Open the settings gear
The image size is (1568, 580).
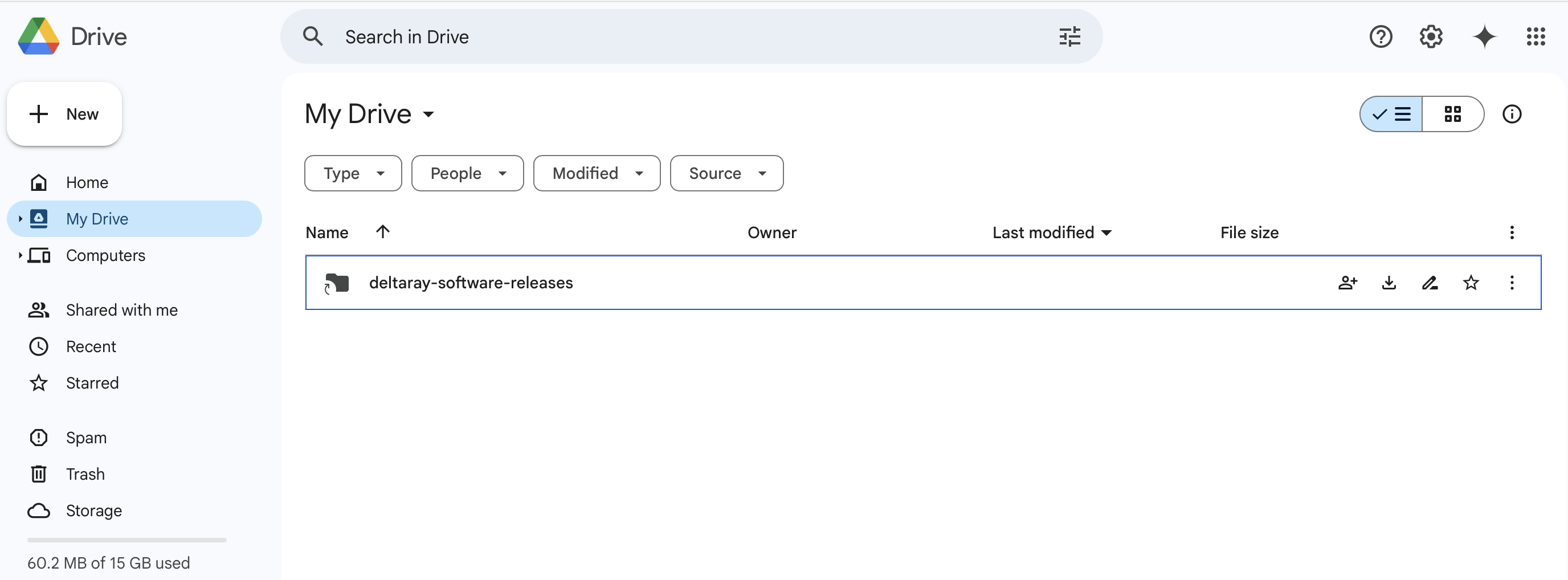(1431, 36)
